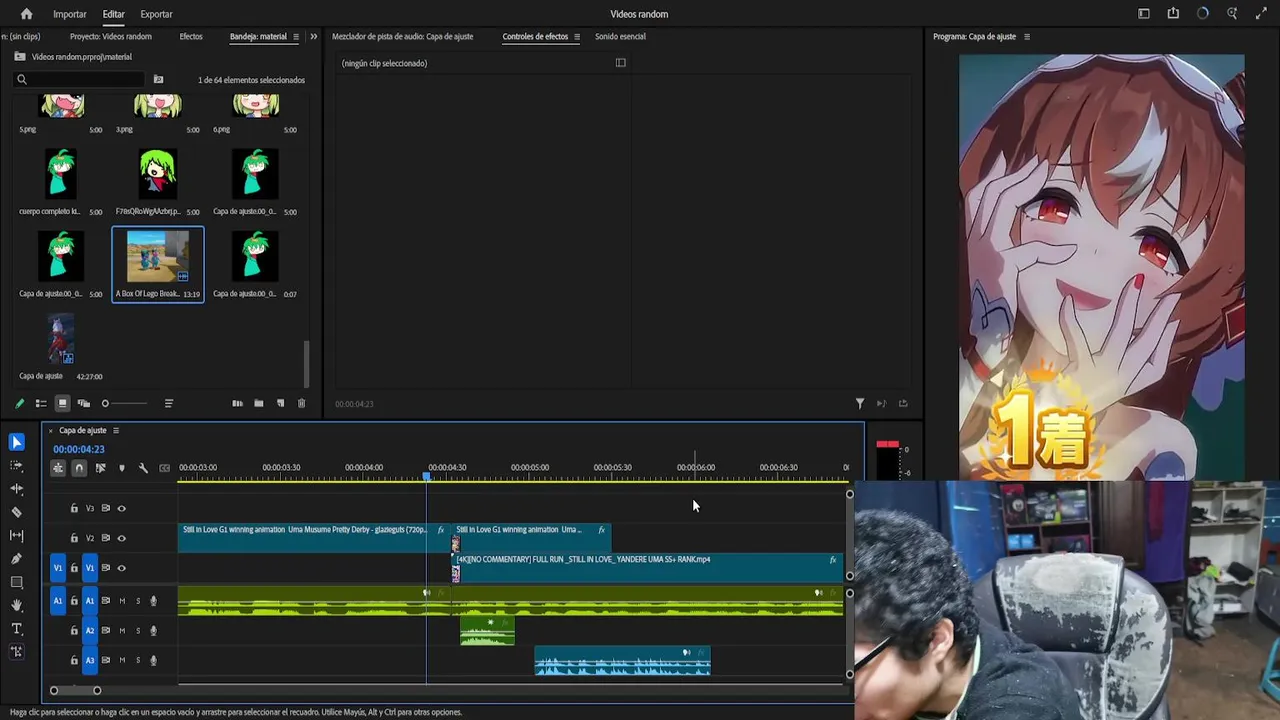This screenshot has height=720, width=1280.
Task: Toggle closed captions CC track button
Action: tap(165, 468)
